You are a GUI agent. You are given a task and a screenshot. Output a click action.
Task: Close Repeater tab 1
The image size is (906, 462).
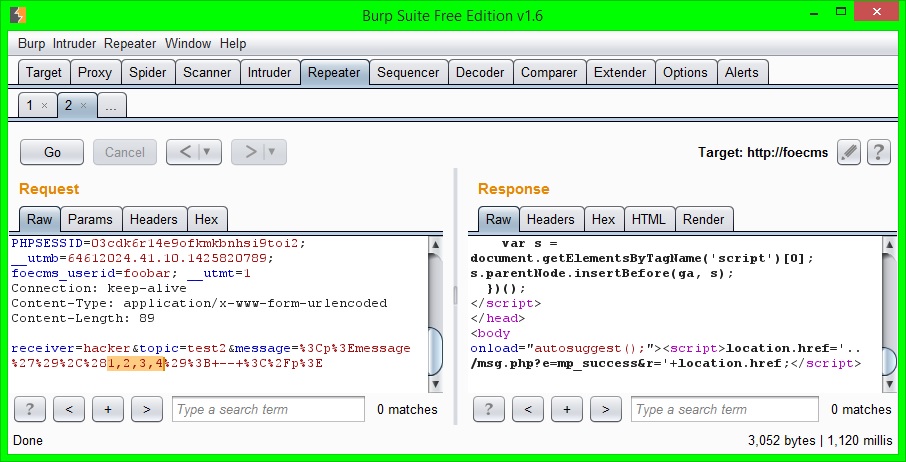pyautogui.click(x=44, y=106)
